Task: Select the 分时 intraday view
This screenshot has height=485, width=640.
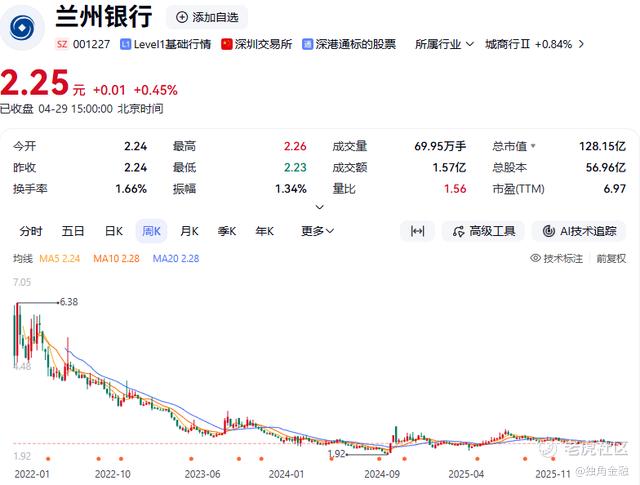Action: pos(31,231)
